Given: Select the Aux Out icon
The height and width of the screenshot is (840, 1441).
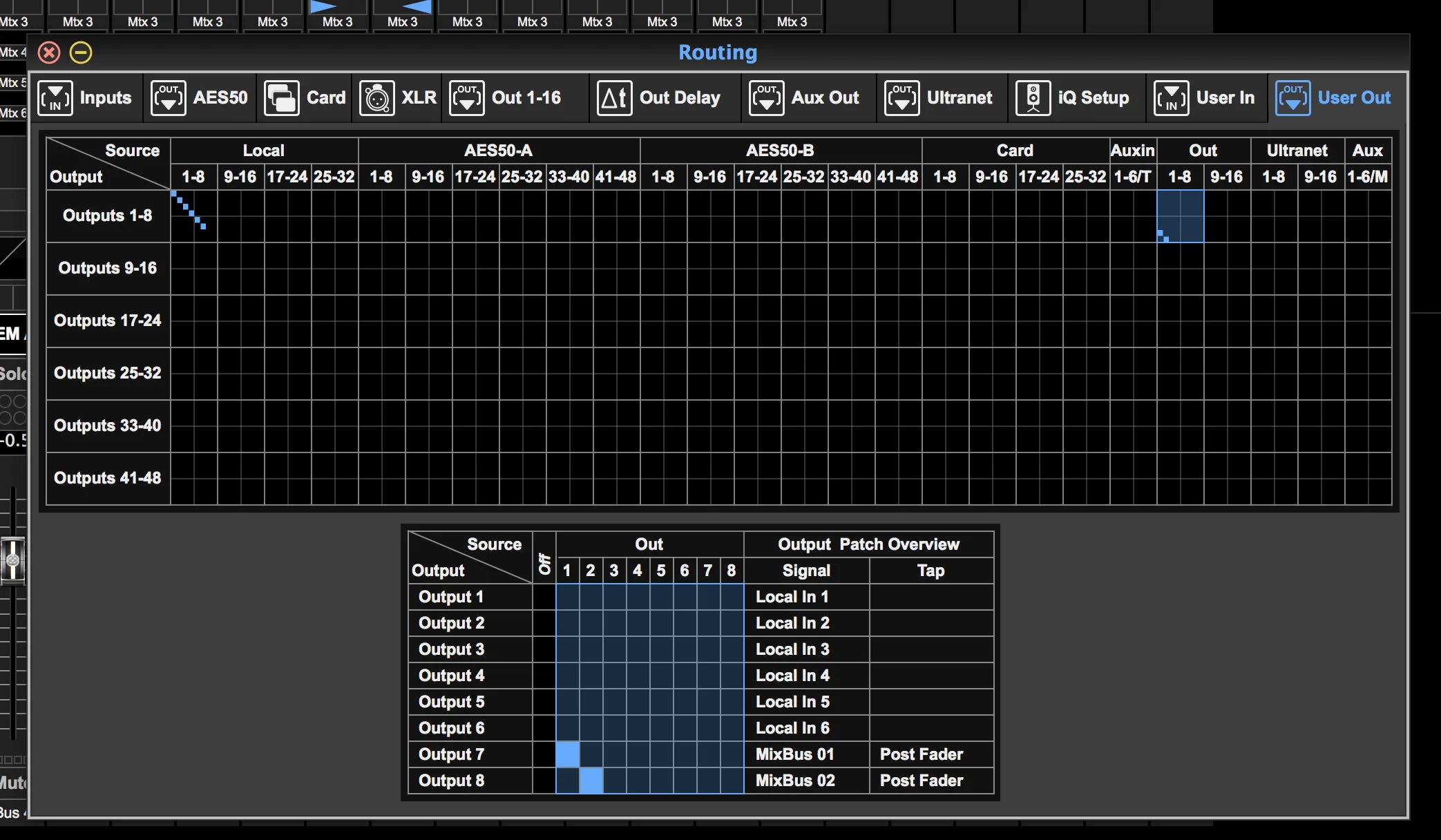Looking at the screenshot, I should [766, 98].
